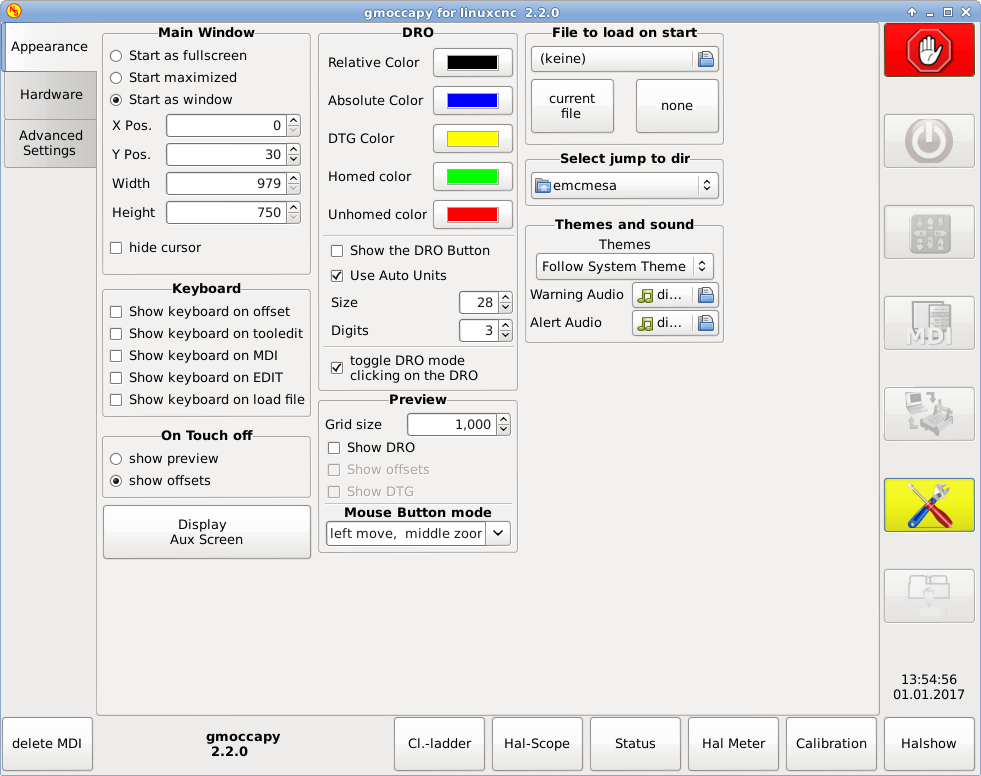Click the emcmesa folder icon
This screenshot has width=981, height=776.
tap(542, 186)
